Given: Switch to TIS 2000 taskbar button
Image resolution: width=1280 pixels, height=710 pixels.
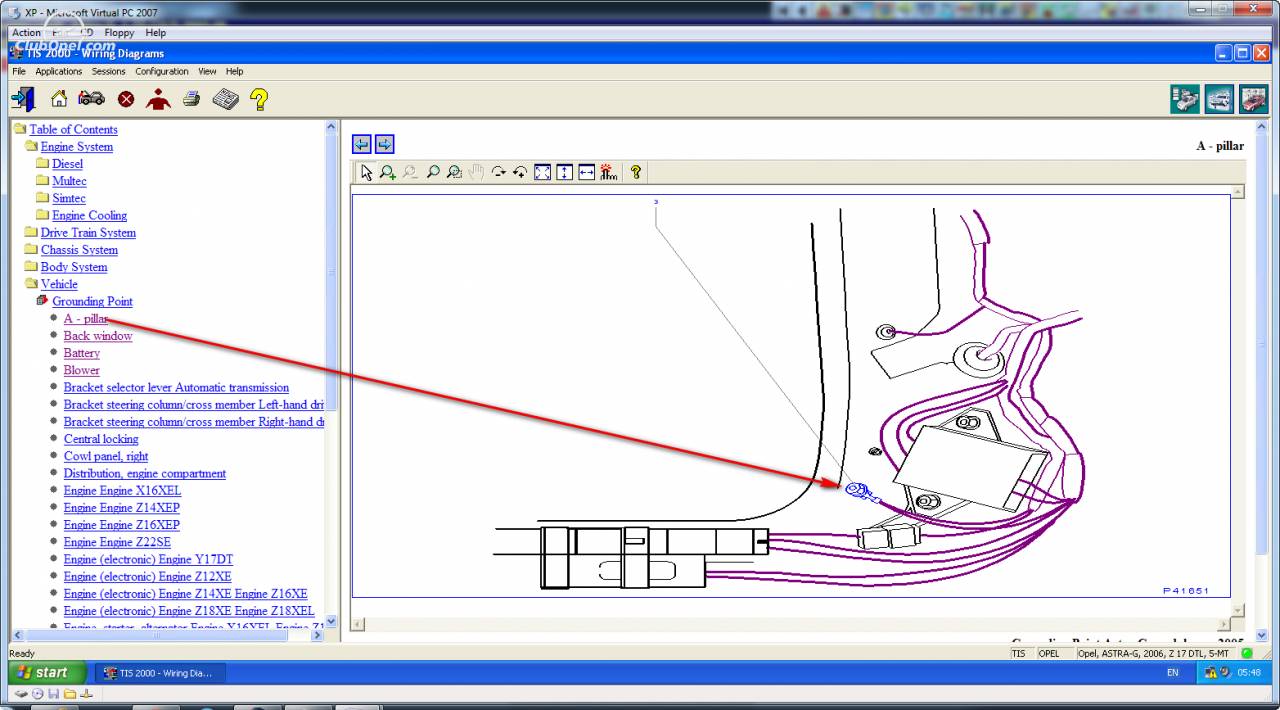Looking at the screenshot, I should point(160,673).
